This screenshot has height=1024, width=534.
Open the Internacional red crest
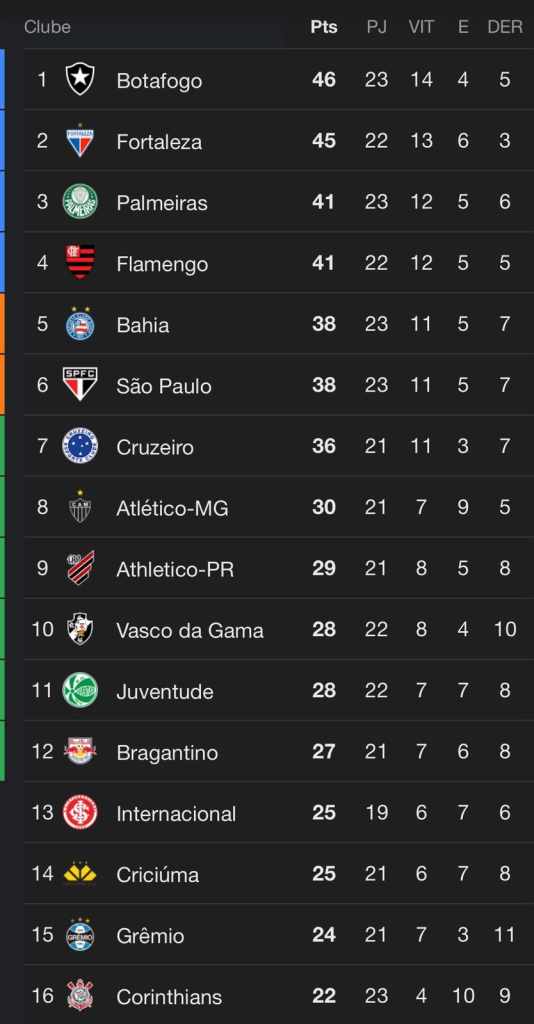(80, 812)
